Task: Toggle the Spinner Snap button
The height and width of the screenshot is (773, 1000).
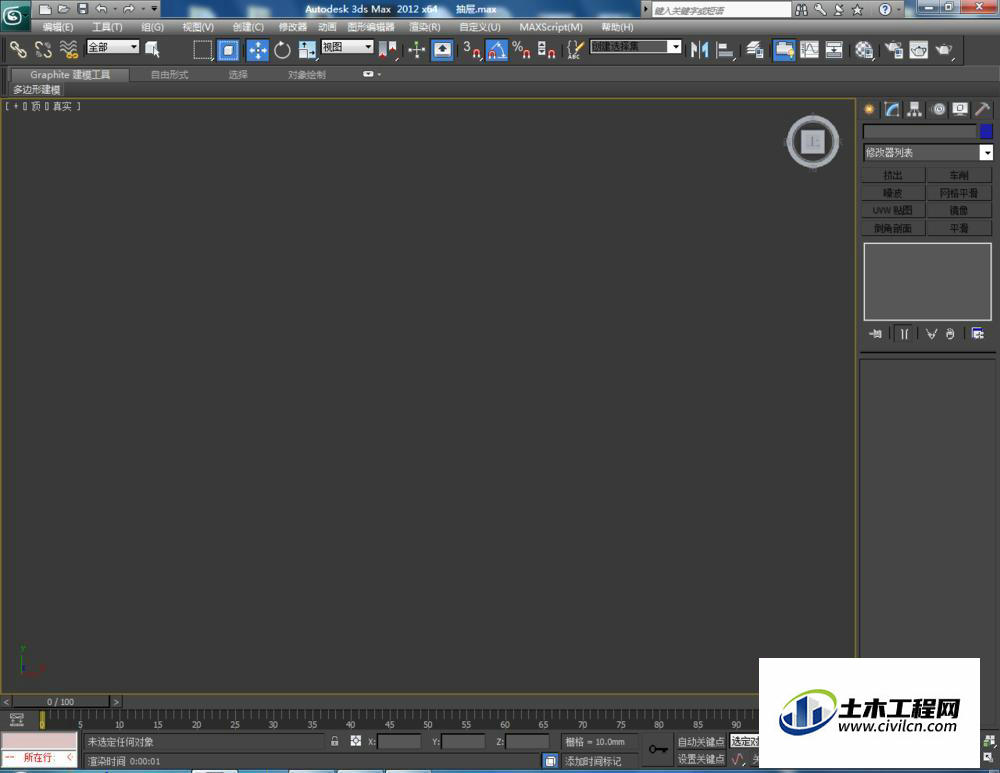Action: [x=546, y=50]
